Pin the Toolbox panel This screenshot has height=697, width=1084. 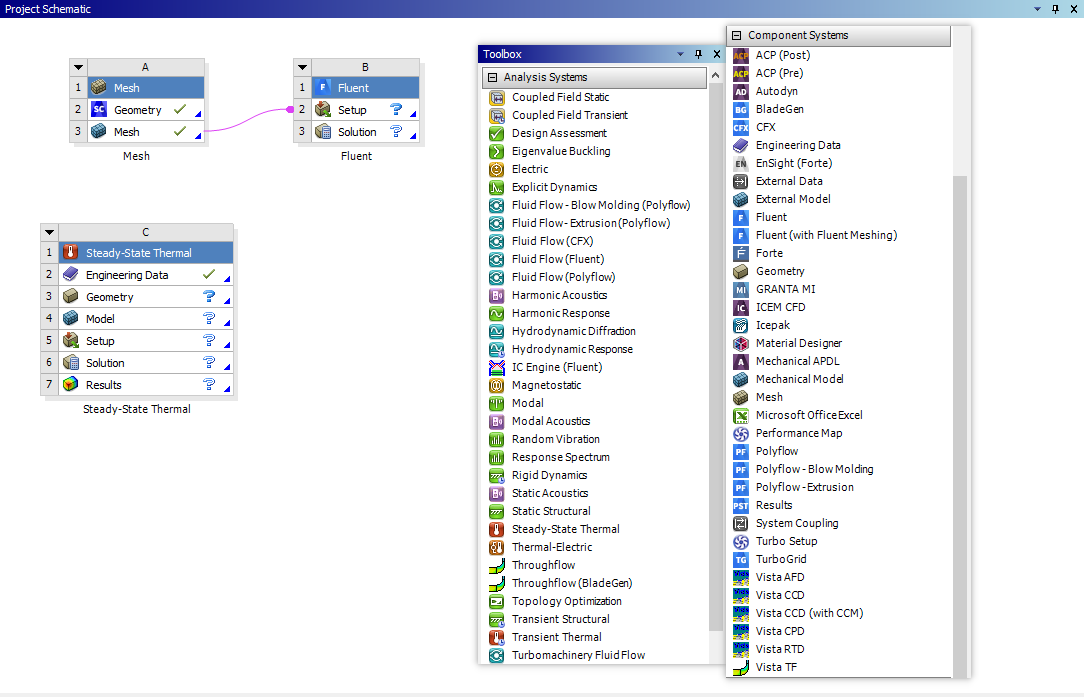coord(698,54)
